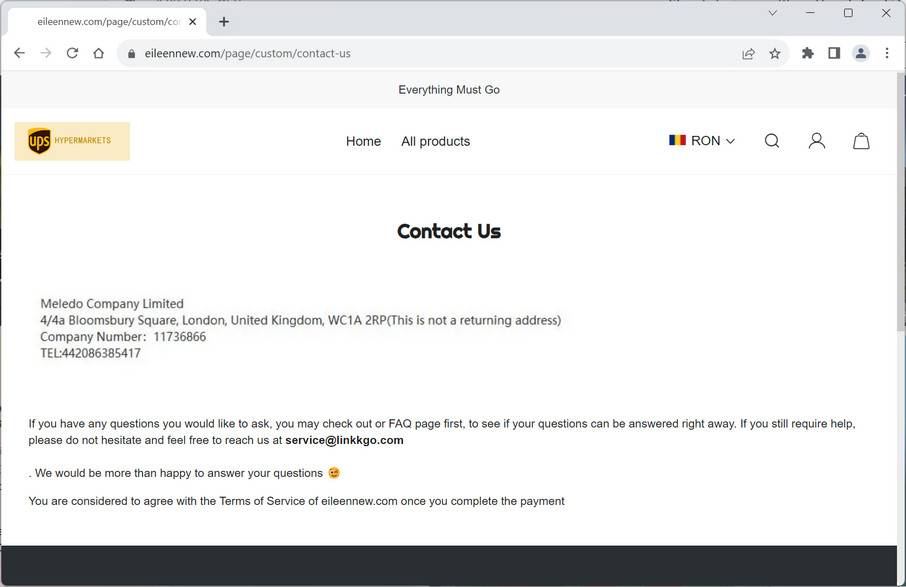Bookmark this page with star icon
This screenshot has height=587, width=906.
pyautogui.click(x=775, y=54)
